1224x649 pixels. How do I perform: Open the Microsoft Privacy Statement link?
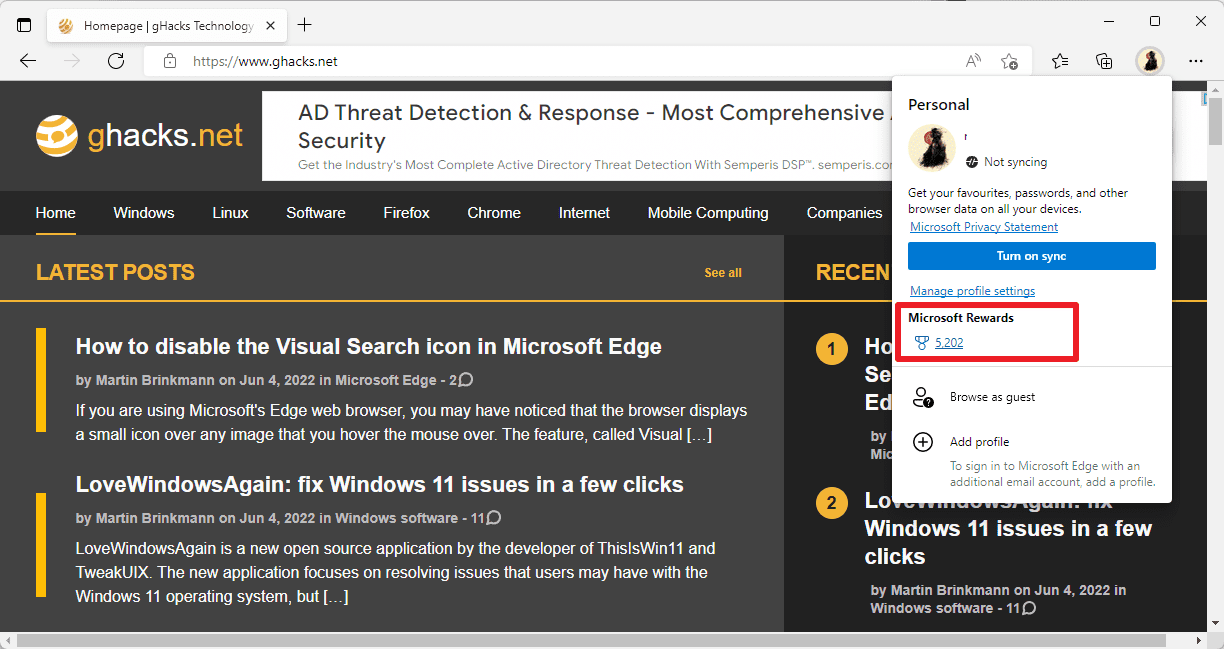[x=983, y=227]
